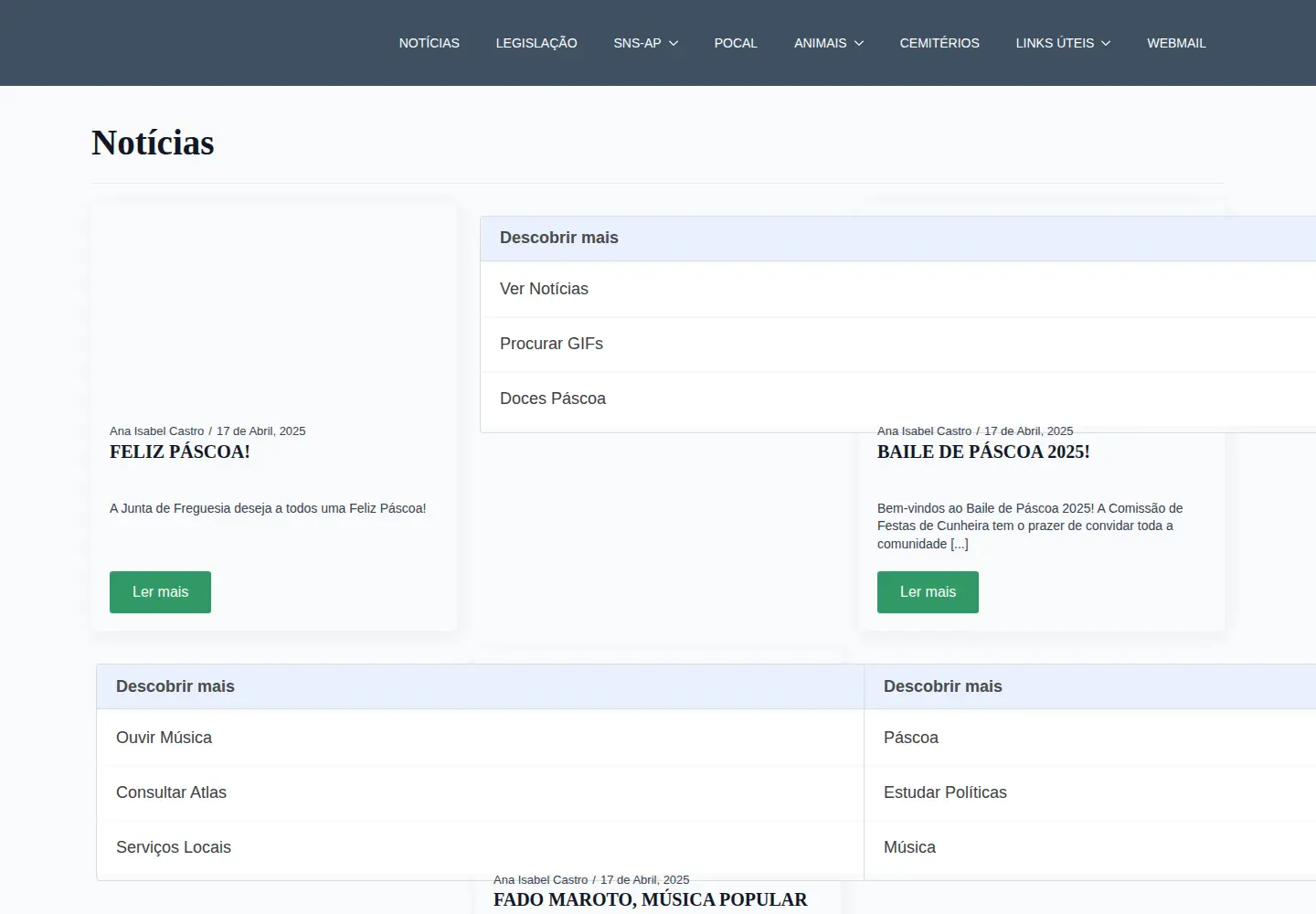Select Estudar Políticas suggestion

pos(1089,792)
